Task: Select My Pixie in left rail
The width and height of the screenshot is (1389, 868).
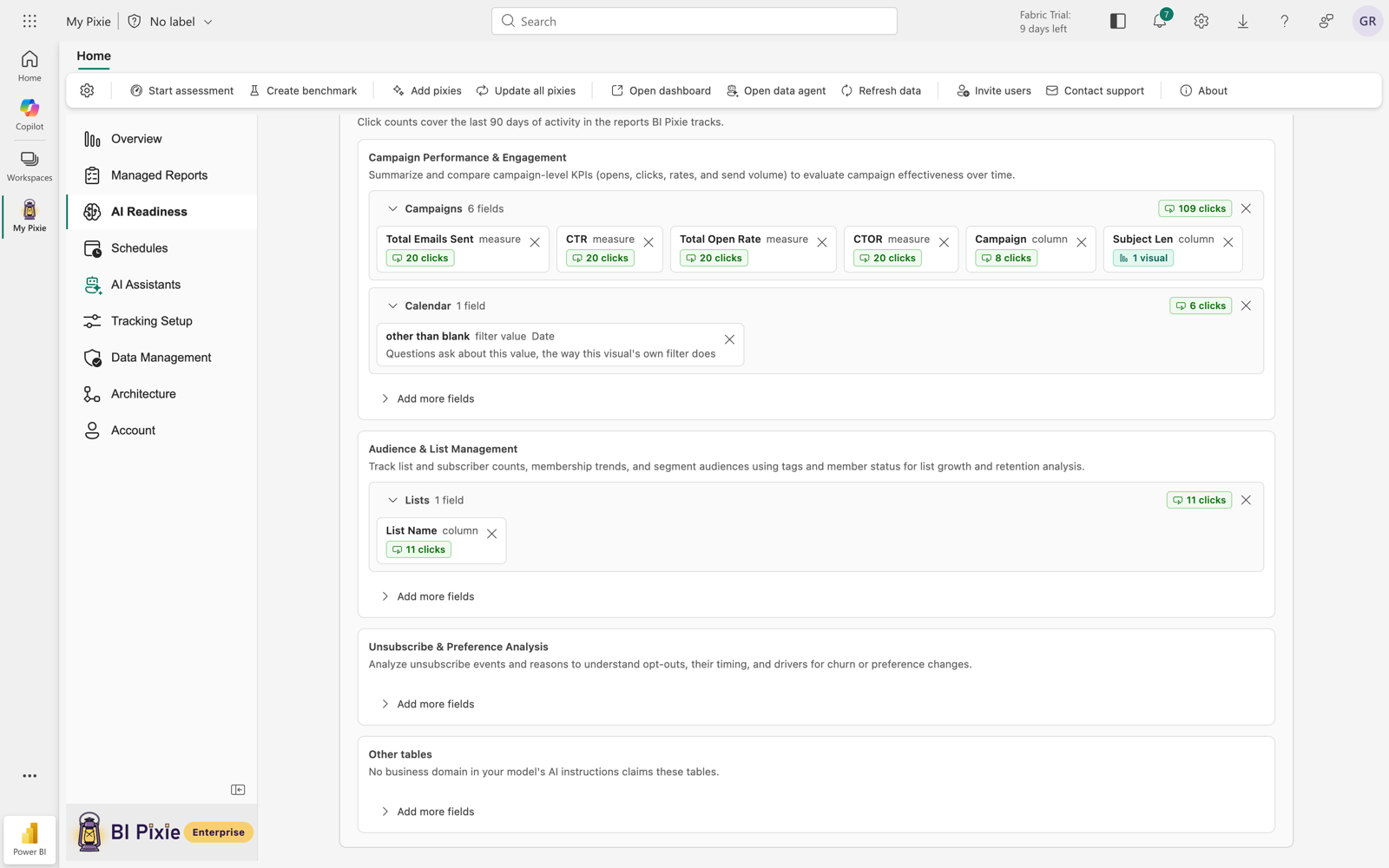Action: click(30, 216)
